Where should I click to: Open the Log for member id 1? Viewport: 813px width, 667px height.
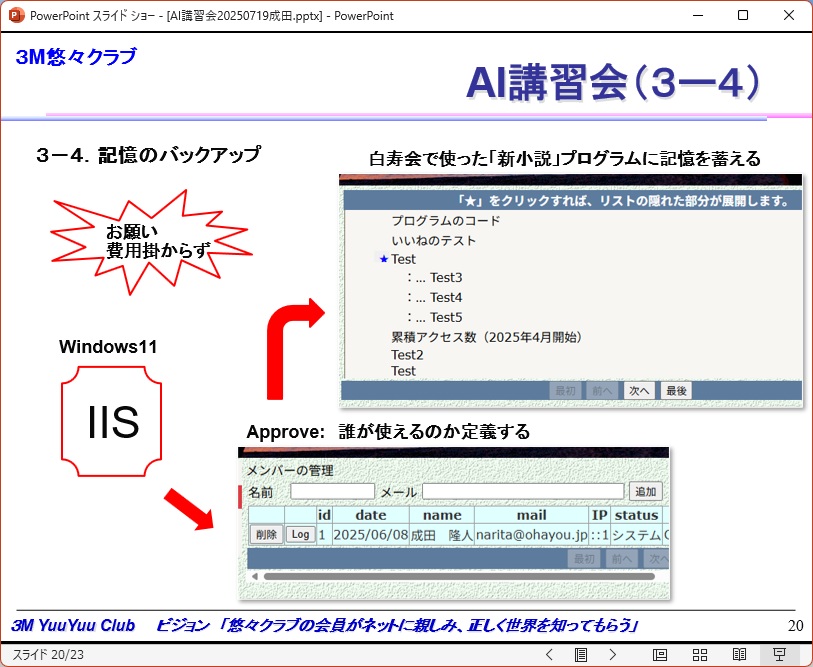pos(300,535)
